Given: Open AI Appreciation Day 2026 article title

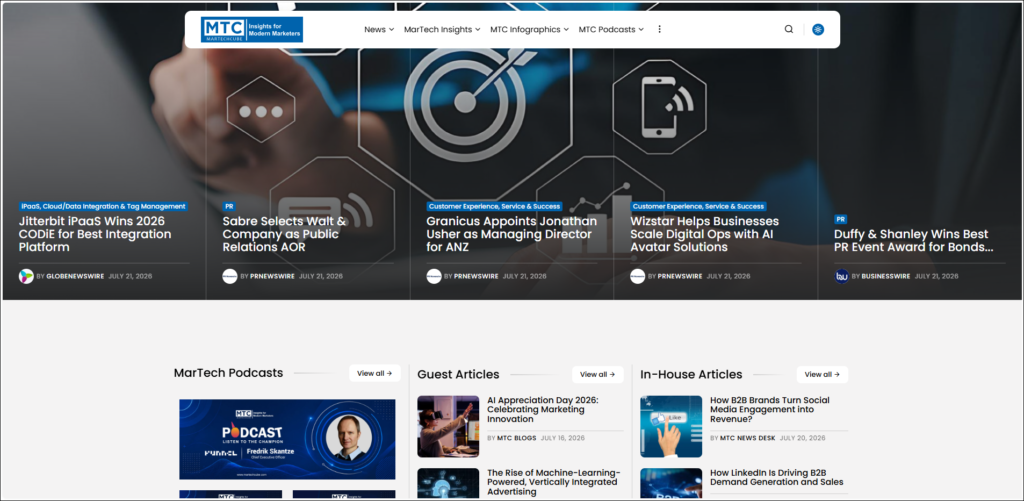Looking at the screenshot, I should [x=543, y=410].
